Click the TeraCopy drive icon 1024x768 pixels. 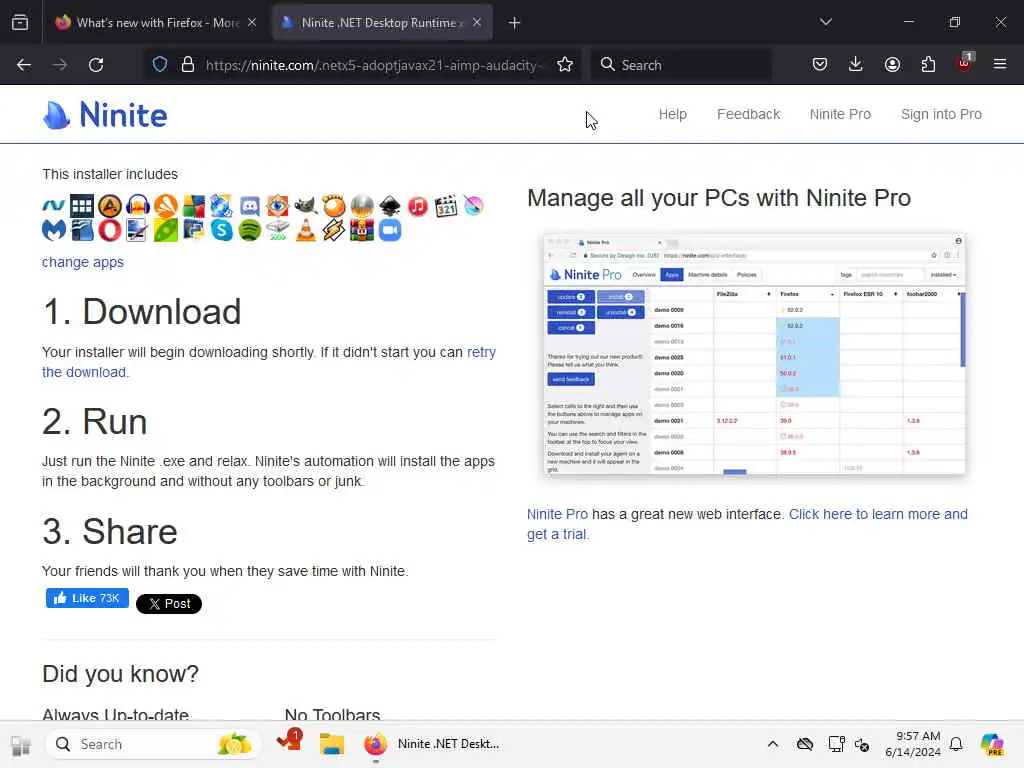pos(278,230)
